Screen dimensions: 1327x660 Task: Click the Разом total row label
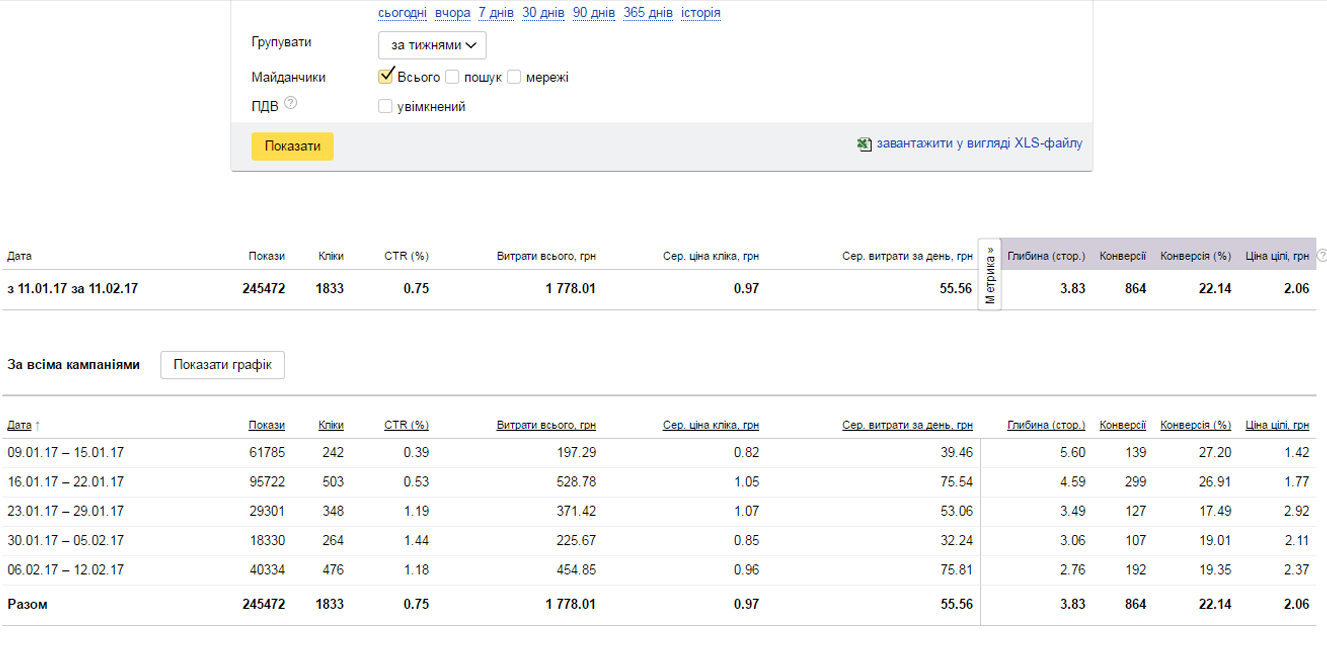tap(27, 604)
